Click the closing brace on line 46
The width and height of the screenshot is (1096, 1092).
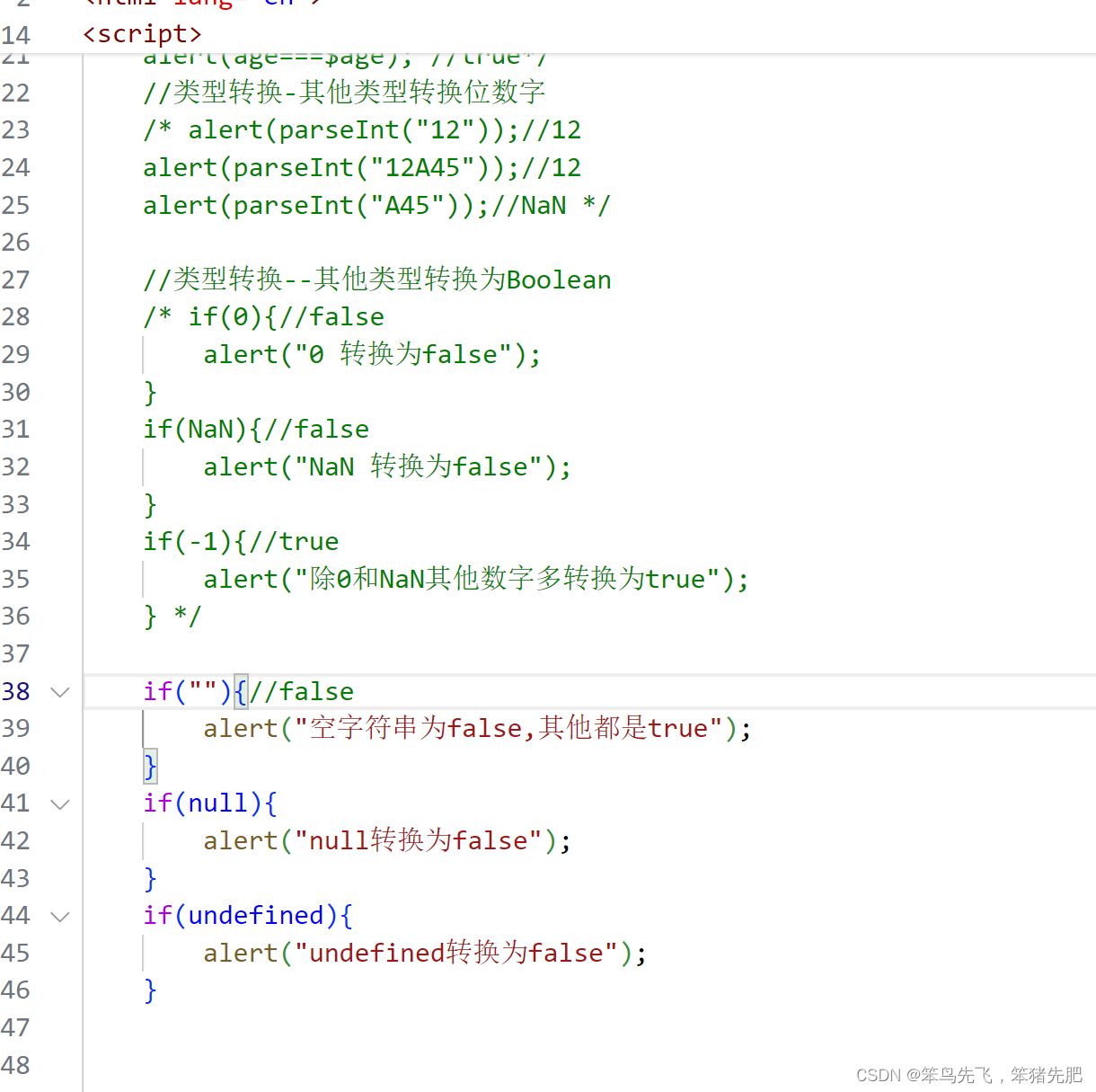click(x=149, y=990)
